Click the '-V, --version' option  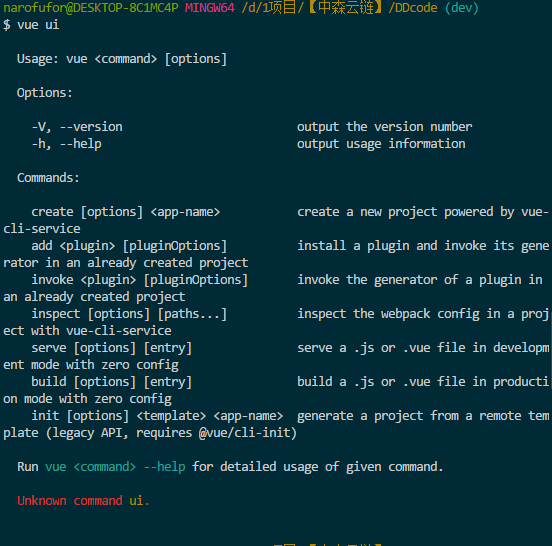77,127
